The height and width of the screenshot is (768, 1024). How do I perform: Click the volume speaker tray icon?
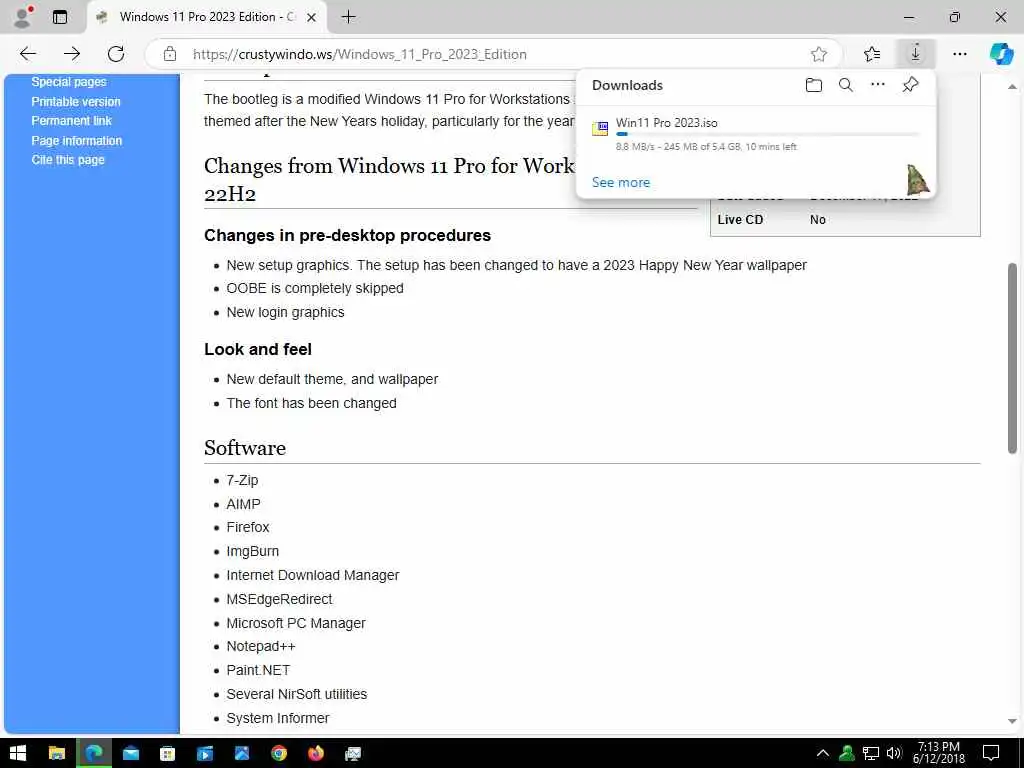894,754
